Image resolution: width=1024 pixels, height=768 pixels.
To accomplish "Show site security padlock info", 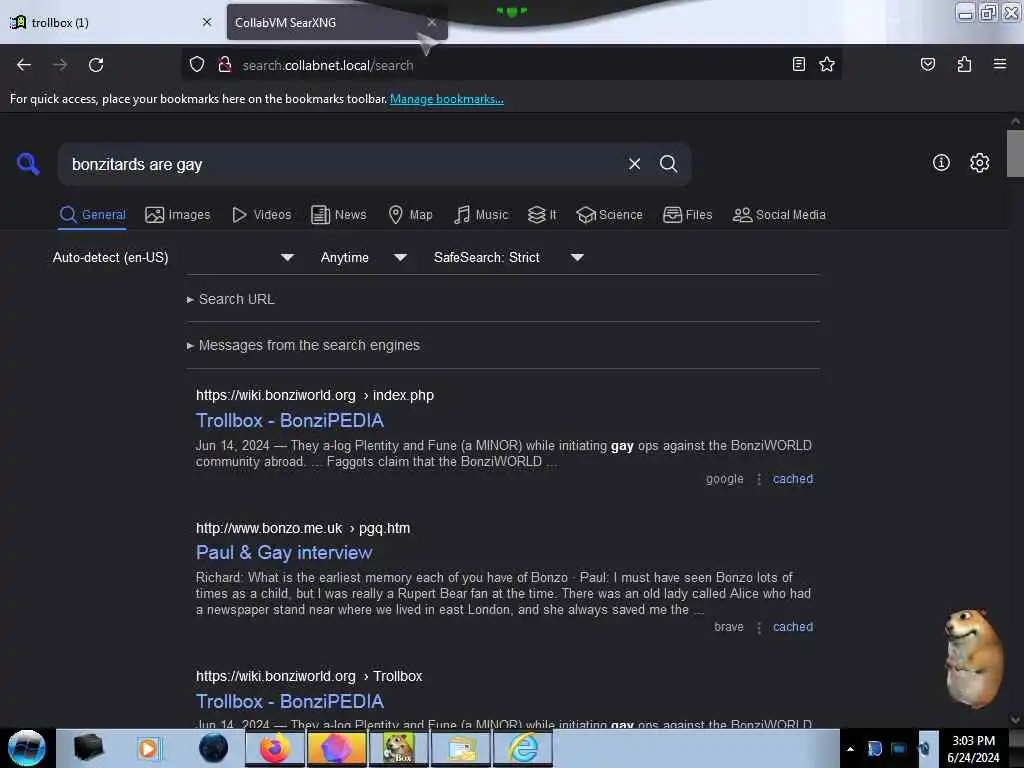I will (x=225, y=64).
